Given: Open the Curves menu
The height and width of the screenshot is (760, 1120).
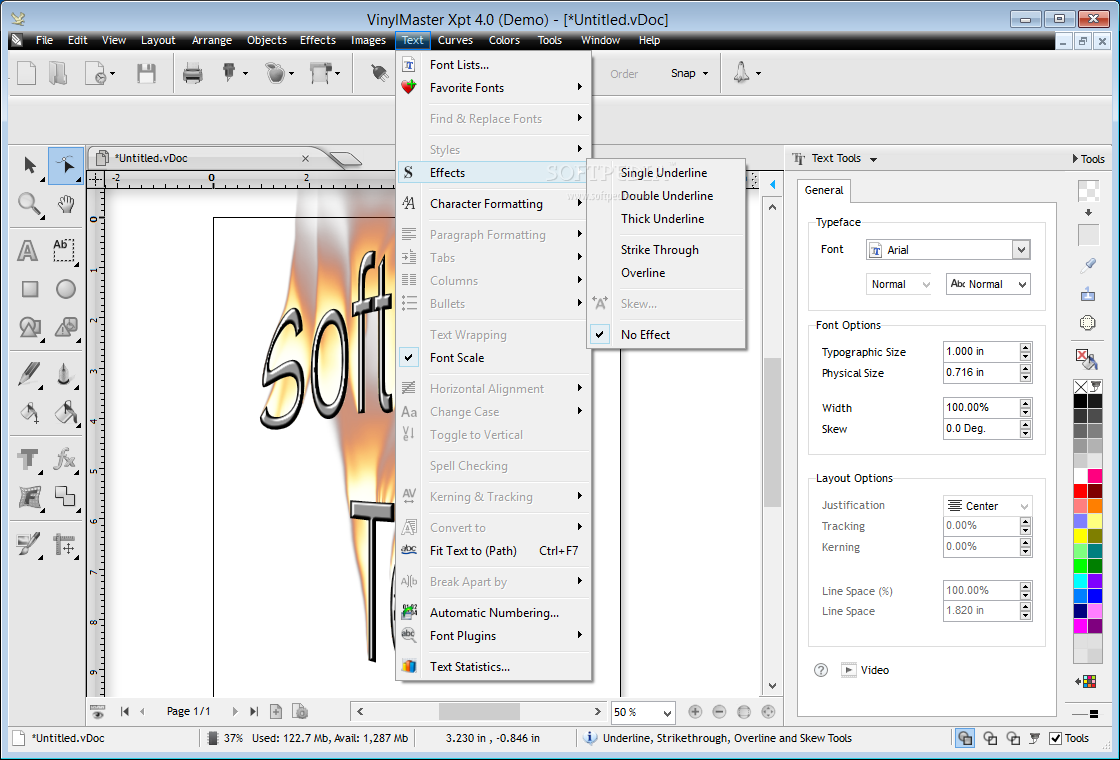Looking at the screenshot, I should [456, 40].
